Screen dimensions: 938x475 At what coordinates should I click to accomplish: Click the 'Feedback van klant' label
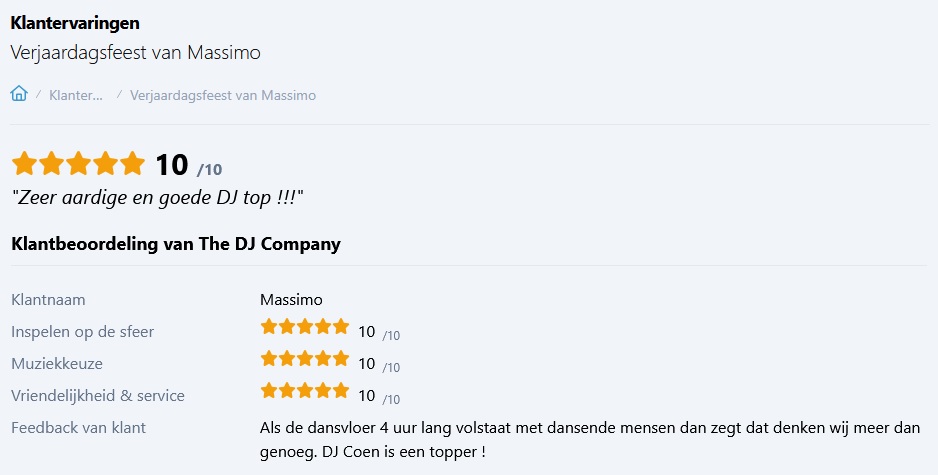pos(78,427)
